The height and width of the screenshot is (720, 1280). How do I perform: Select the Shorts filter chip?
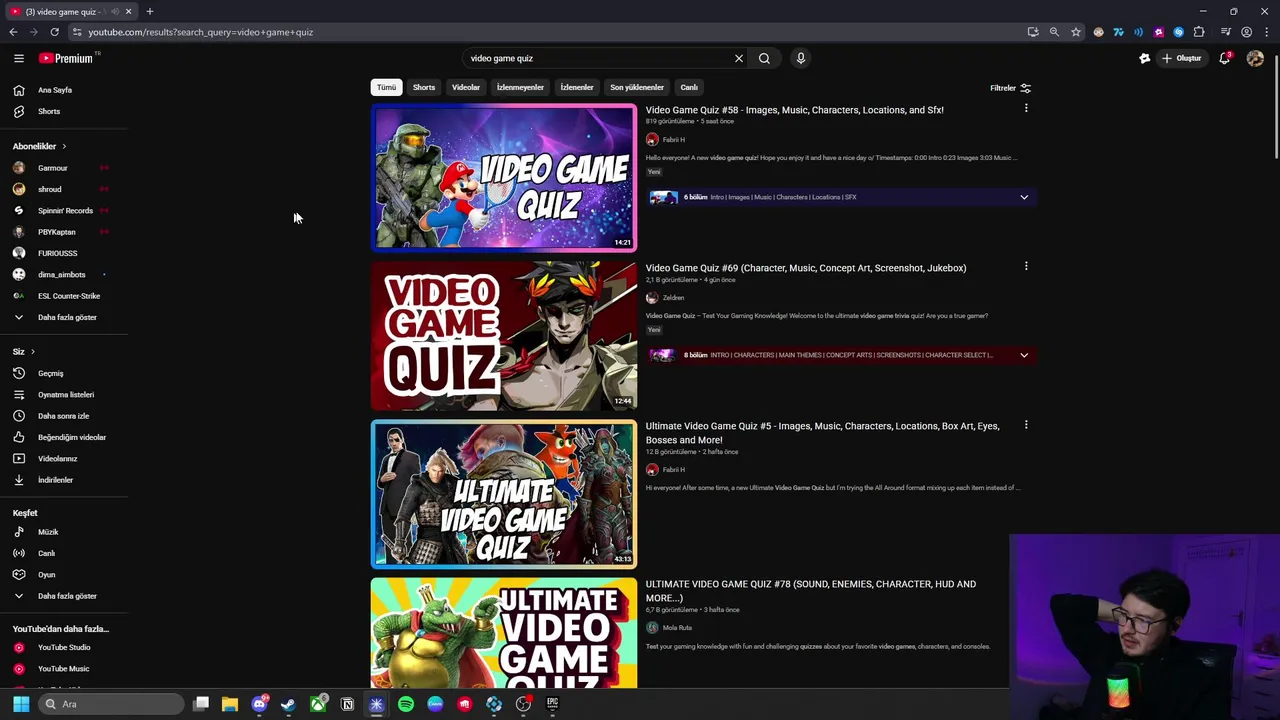(424, 87)
